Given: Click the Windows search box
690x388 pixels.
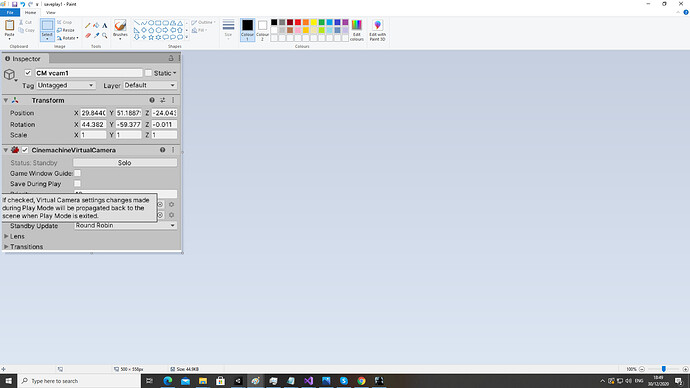Looking at the screenshot, I should click(x=79, y=381).
